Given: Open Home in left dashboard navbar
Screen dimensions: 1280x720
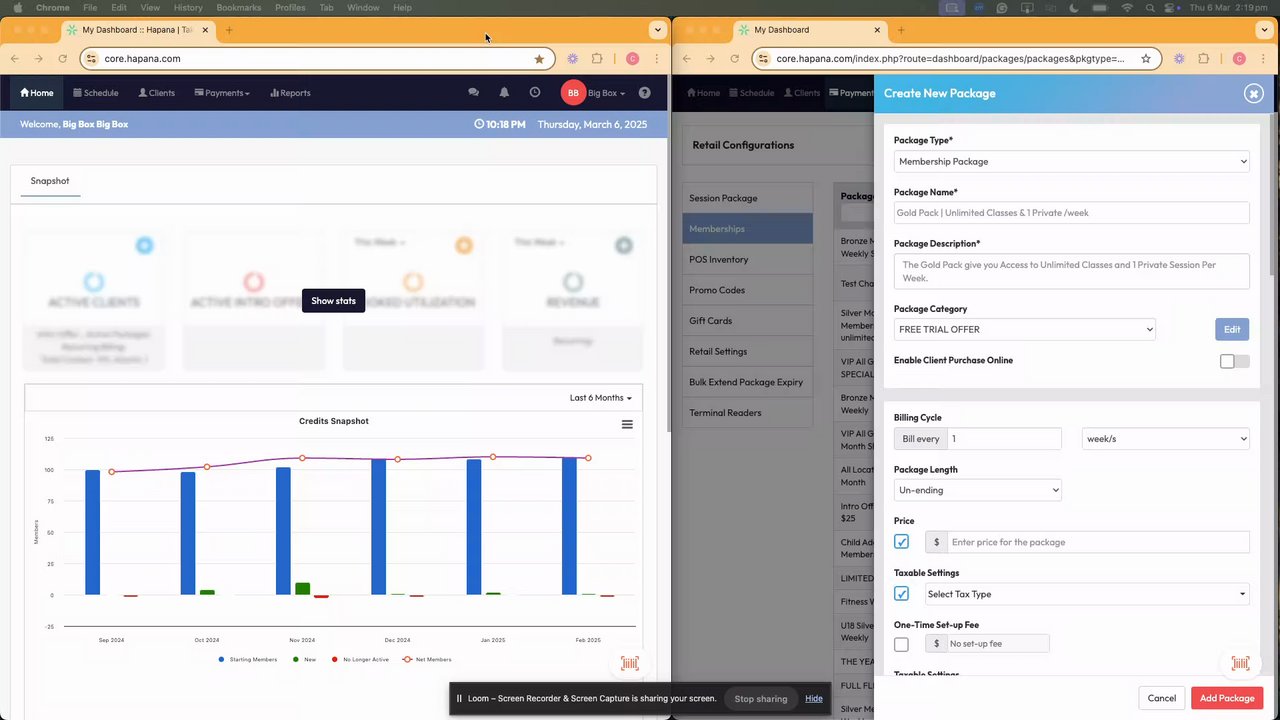Looking at the screenshot, I should pos(37,93).
